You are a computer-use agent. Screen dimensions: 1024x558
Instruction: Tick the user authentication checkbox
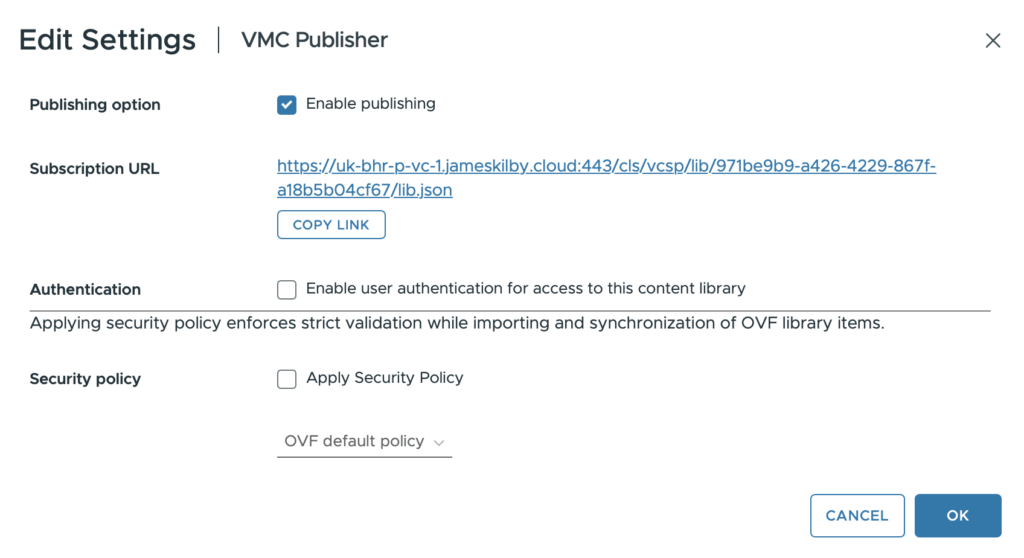pyautogui.click(x=287, y=290)
